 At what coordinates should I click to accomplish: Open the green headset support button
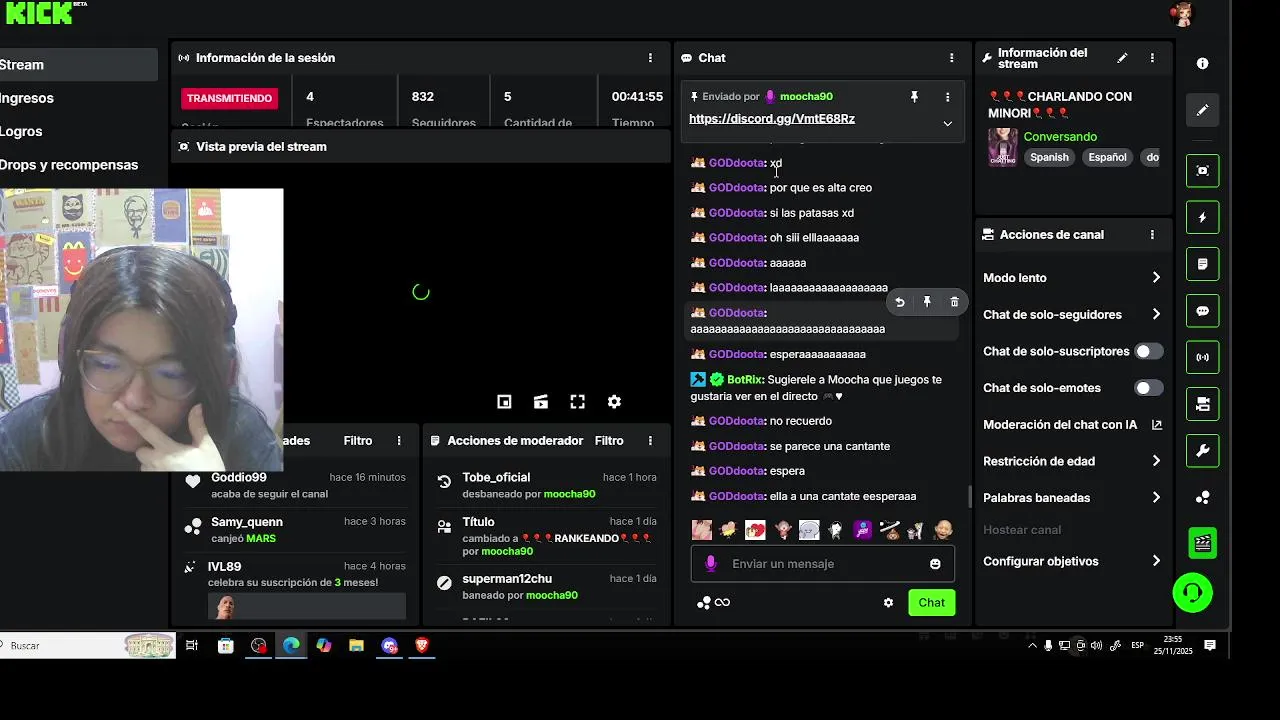[1192, 593]
